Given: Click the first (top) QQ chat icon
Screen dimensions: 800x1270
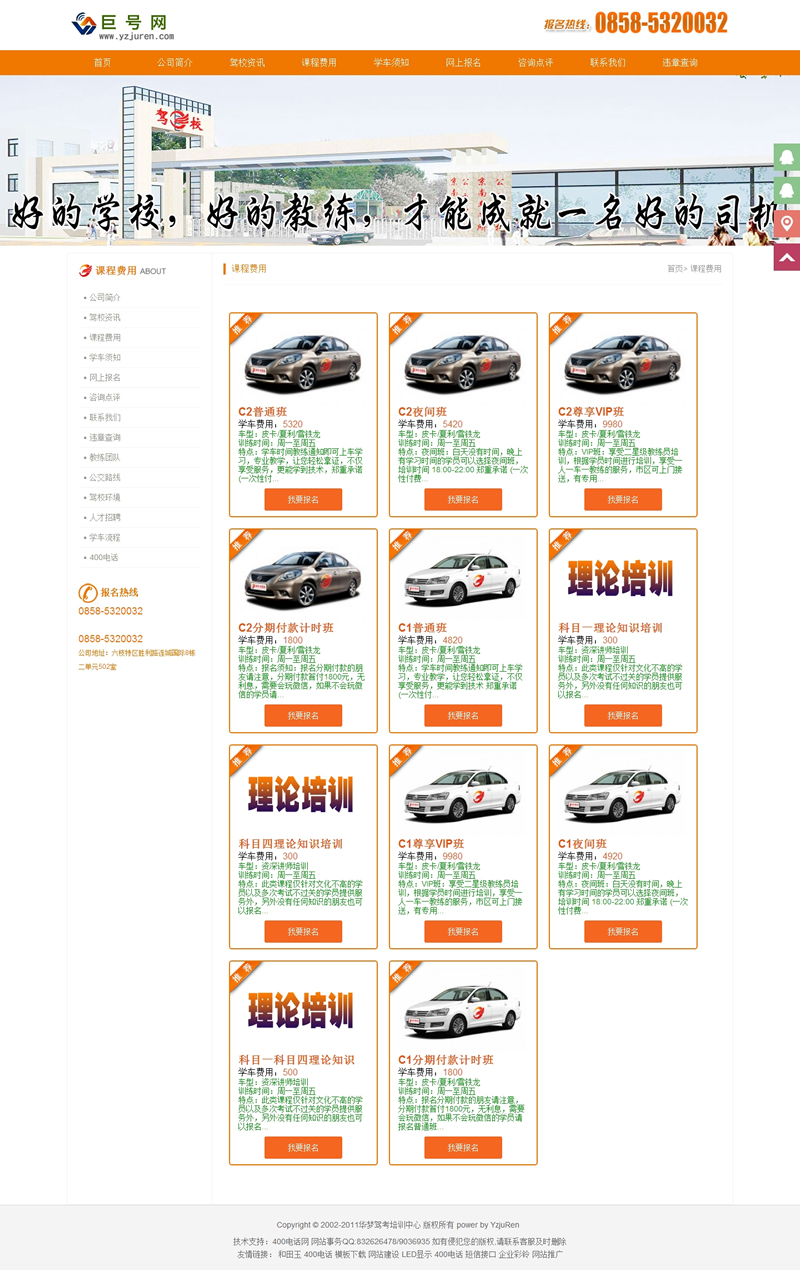Looking at the screenshot, I should [x=787, y=157].
